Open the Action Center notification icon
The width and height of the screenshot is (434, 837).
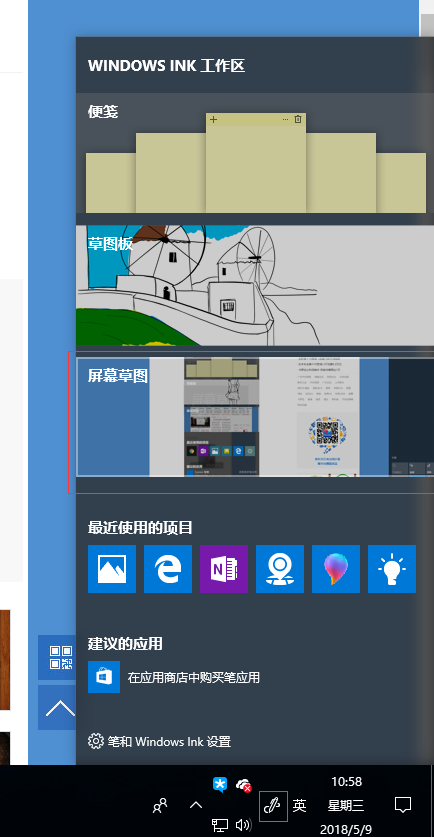(x=403, y=805)
